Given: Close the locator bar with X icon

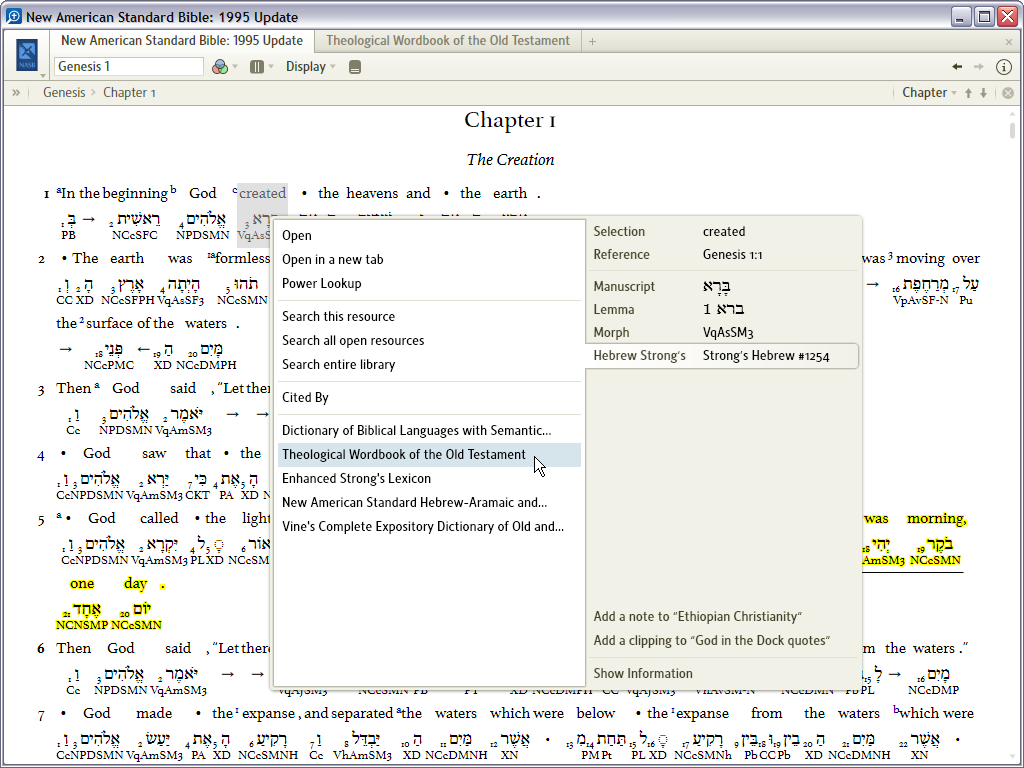Looking at the screenshot, I should pyautogui.click(x=1008, y=93).
